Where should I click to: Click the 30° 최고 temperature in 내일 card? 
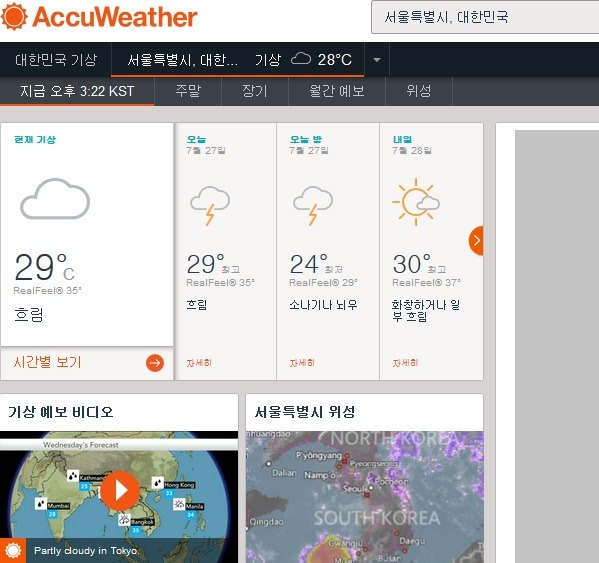(419, 264)
